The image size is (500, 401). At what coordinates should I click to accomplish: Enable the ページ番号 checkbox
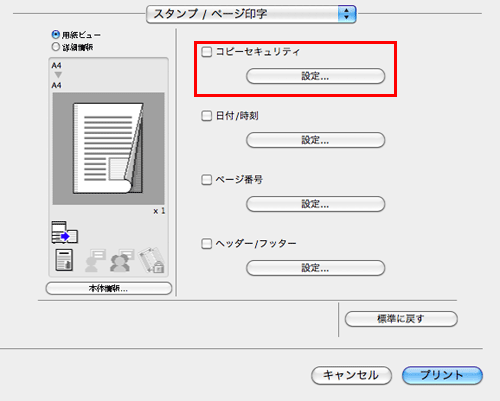pos(207,180)
